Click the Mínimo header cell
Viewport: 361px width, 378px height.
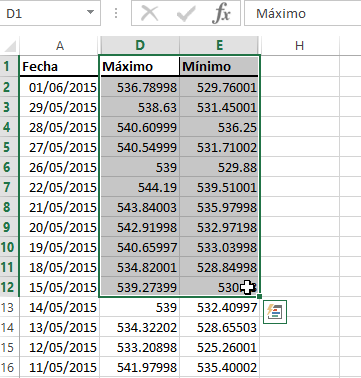pyautogui.click(x=219, y=66)
